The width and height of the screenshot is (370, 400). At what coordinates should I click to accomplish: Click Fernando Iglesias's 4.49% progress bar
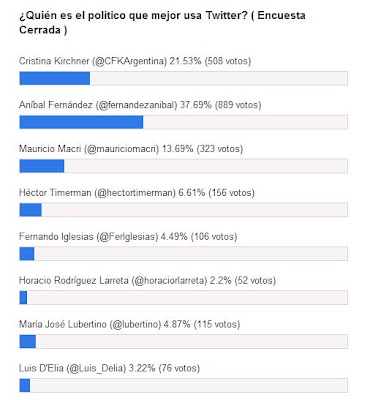(x=184, y=254)
